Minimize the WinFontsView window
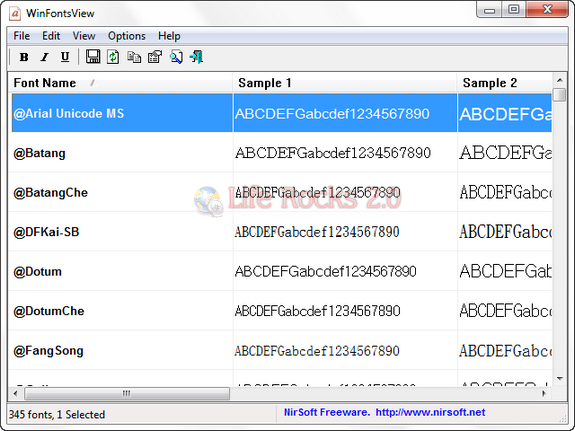 click(490, 10)
